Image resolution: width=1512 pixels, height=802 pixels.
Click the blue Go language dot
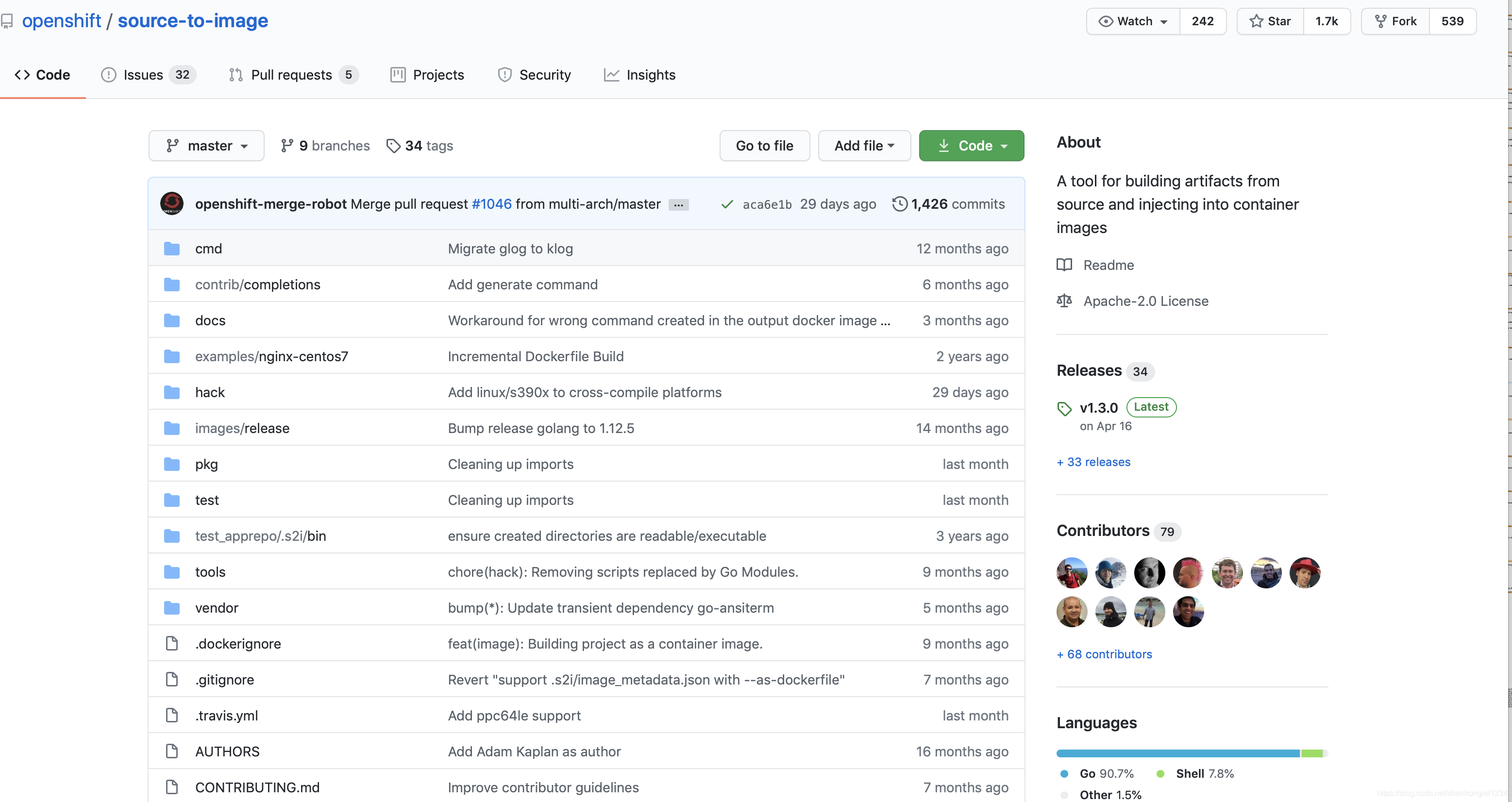point(1064,774)
